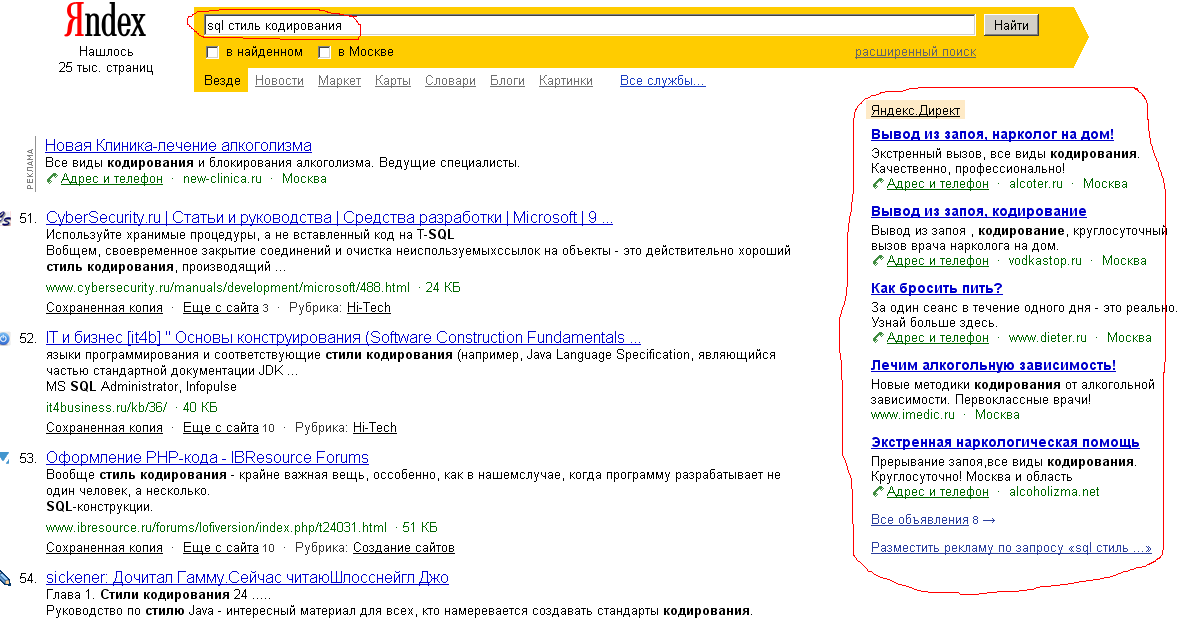Open the "расширенный поиск" link
This screenshot has height=619, width=1180.
pyautogui.click(x=915, y=52)
